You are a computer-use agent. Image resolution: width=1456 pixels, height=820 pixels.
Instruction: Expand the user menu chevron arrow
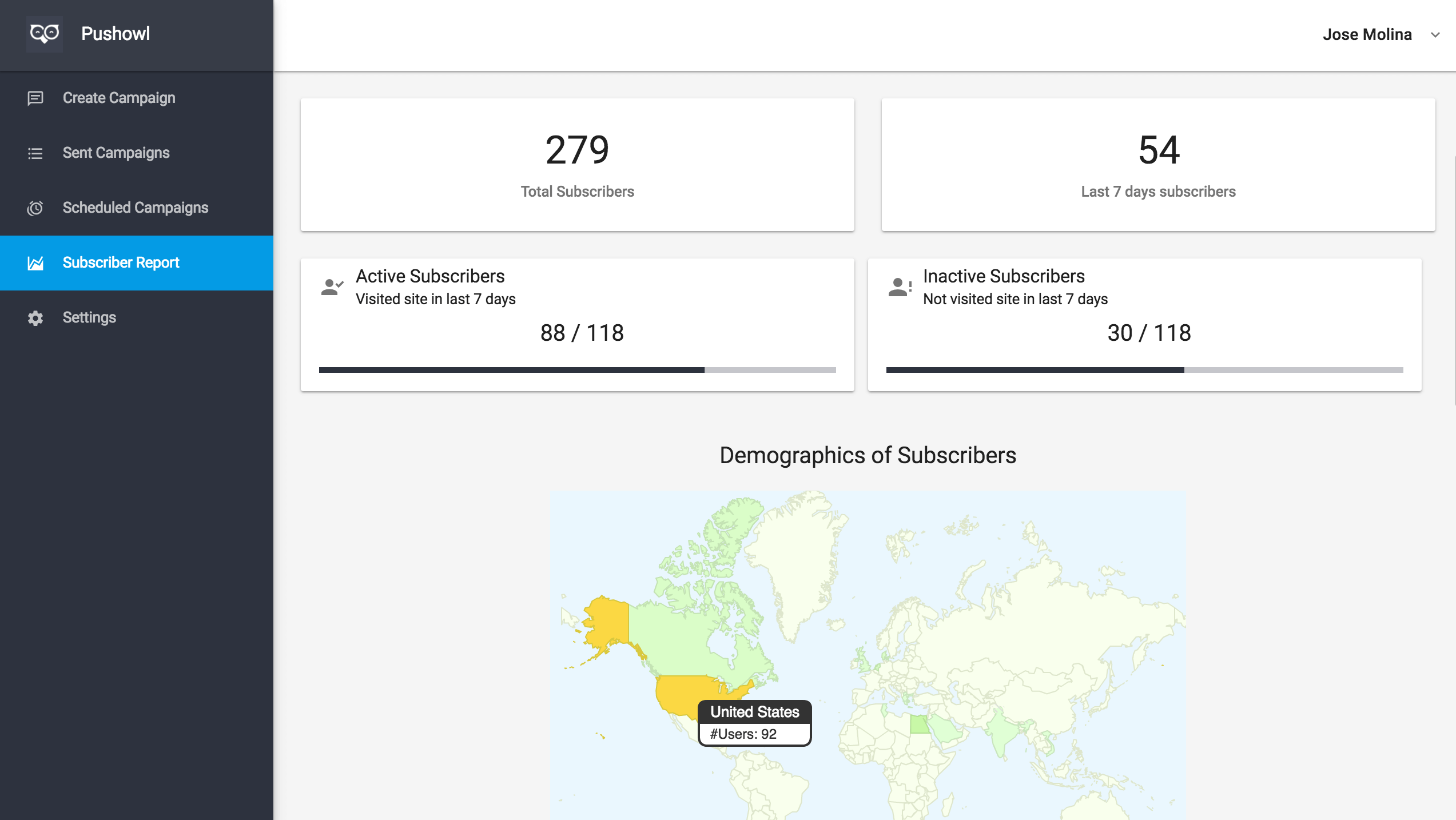tap(1435, 35)
